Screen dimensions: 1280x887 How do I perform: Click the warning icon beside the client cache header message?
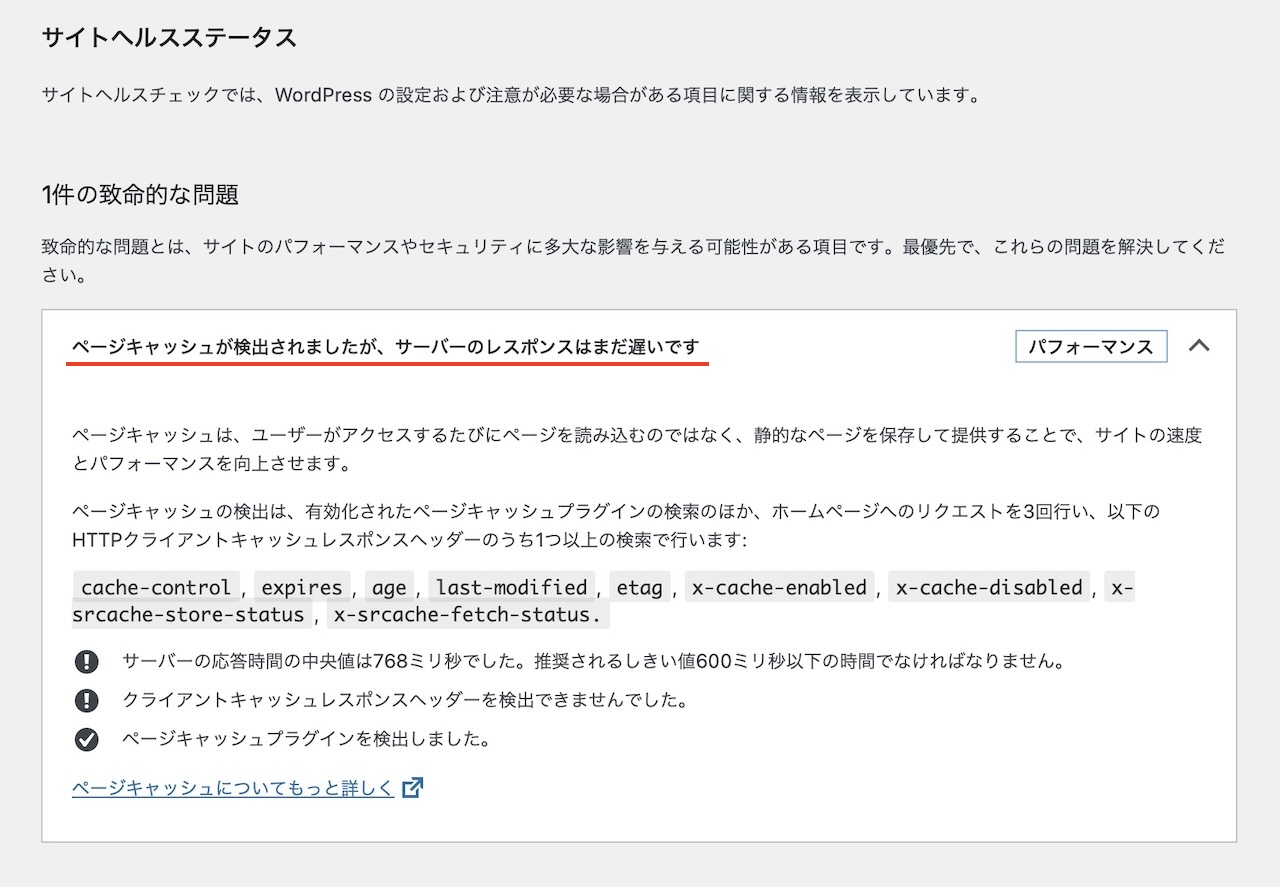coord(87,700)
